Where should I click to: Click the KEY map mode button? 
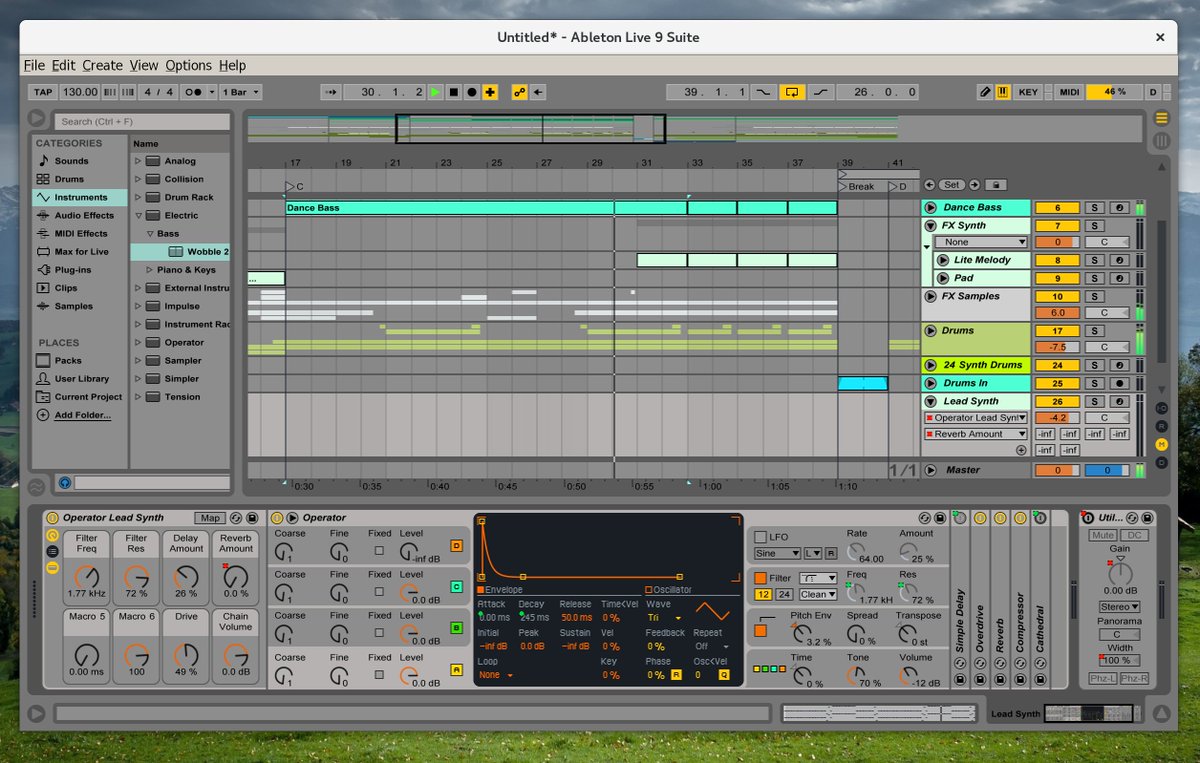(1028, 92)
